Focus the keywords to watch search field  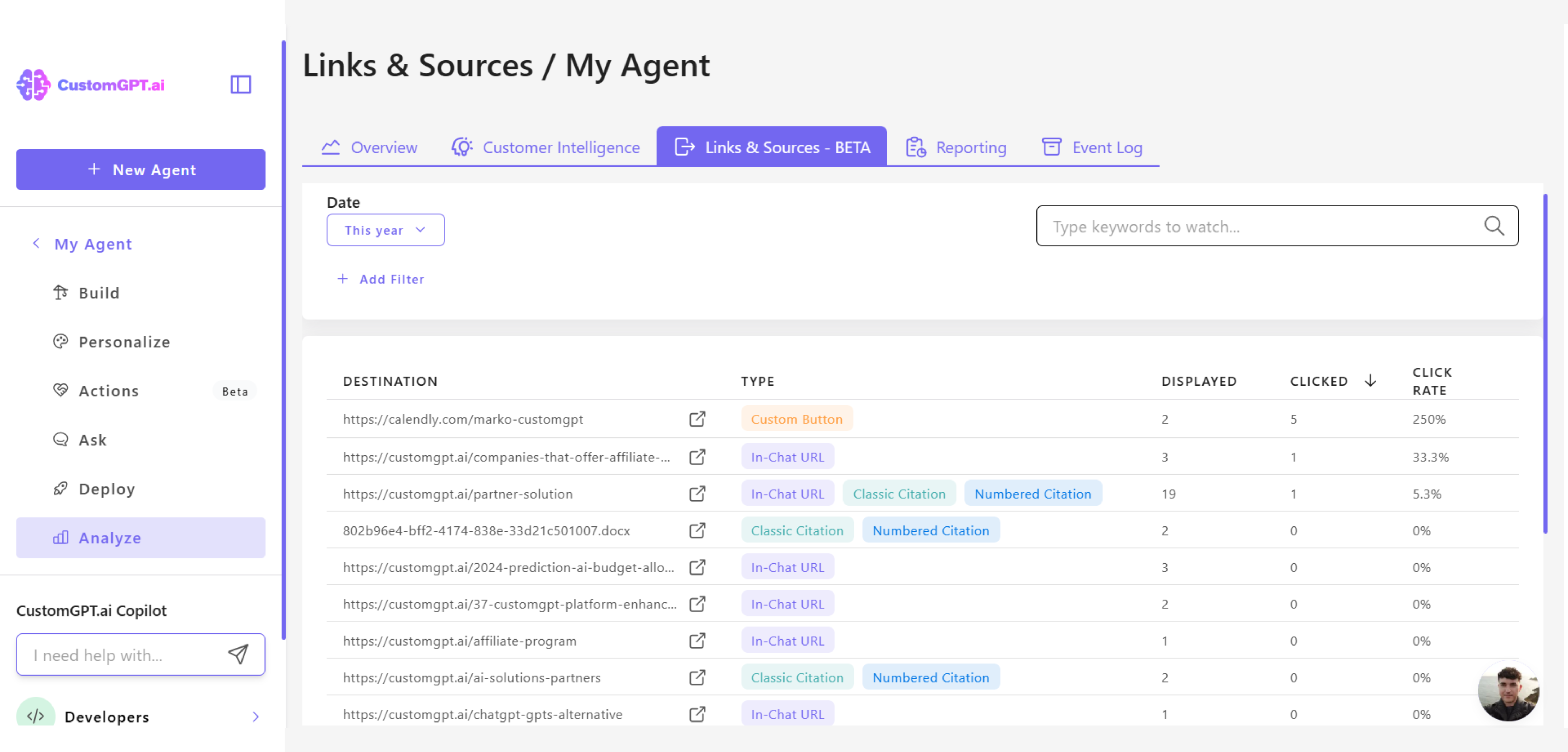tap(1260, 226)
